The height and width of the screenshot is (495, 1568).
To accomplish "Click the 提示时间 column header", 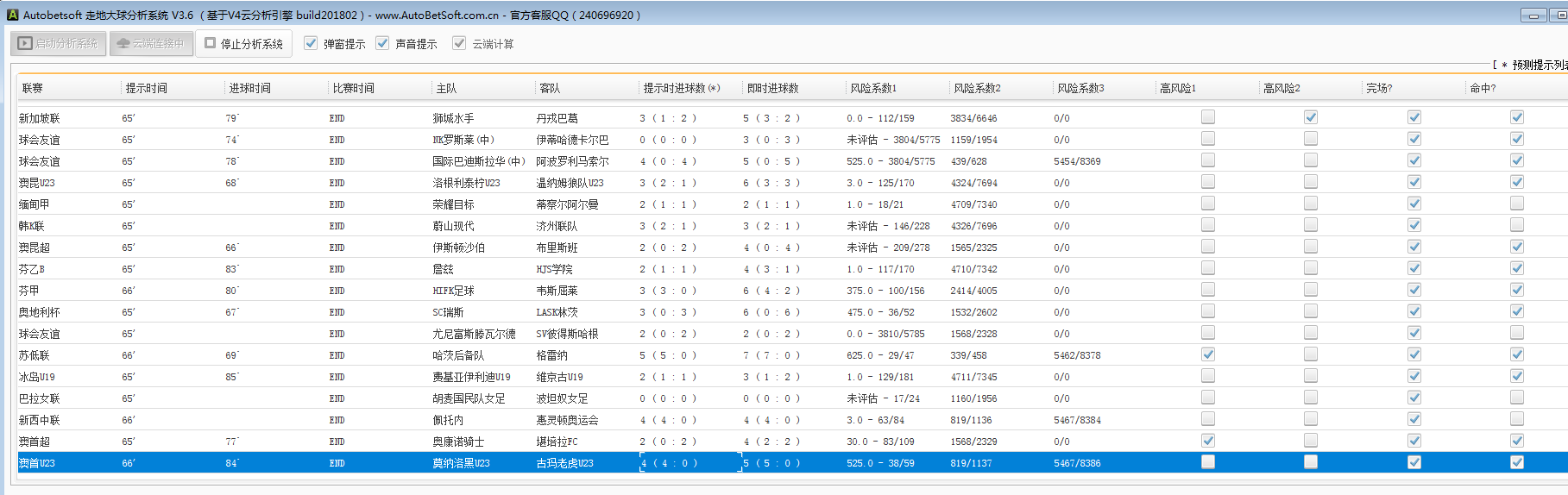I will pos(147,88).
